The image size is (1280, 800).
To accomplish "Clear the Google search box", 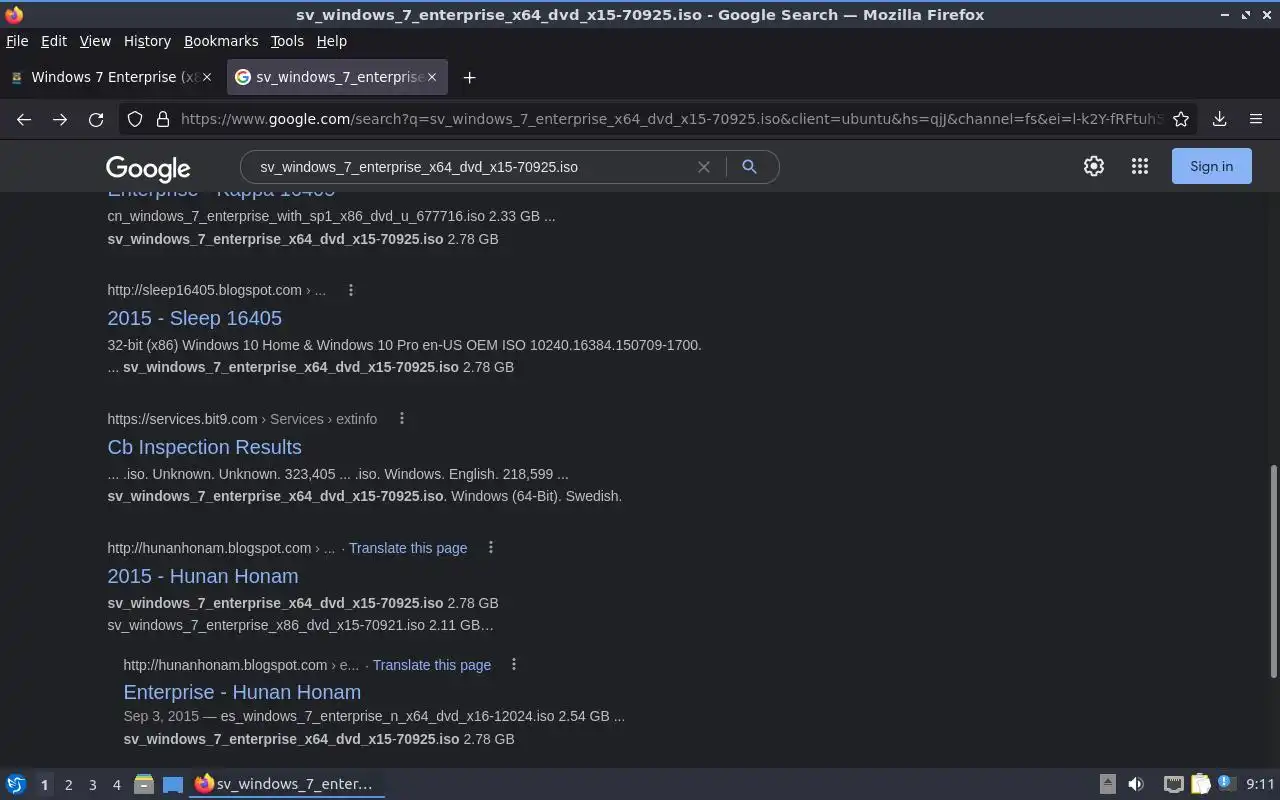I will point(704,167).
